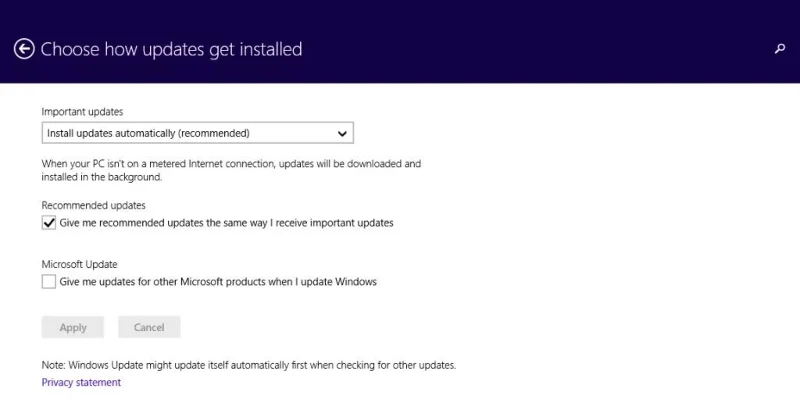
Task: Click the 'Recommended updates' section heading
Action: click(x=93, y=206)
